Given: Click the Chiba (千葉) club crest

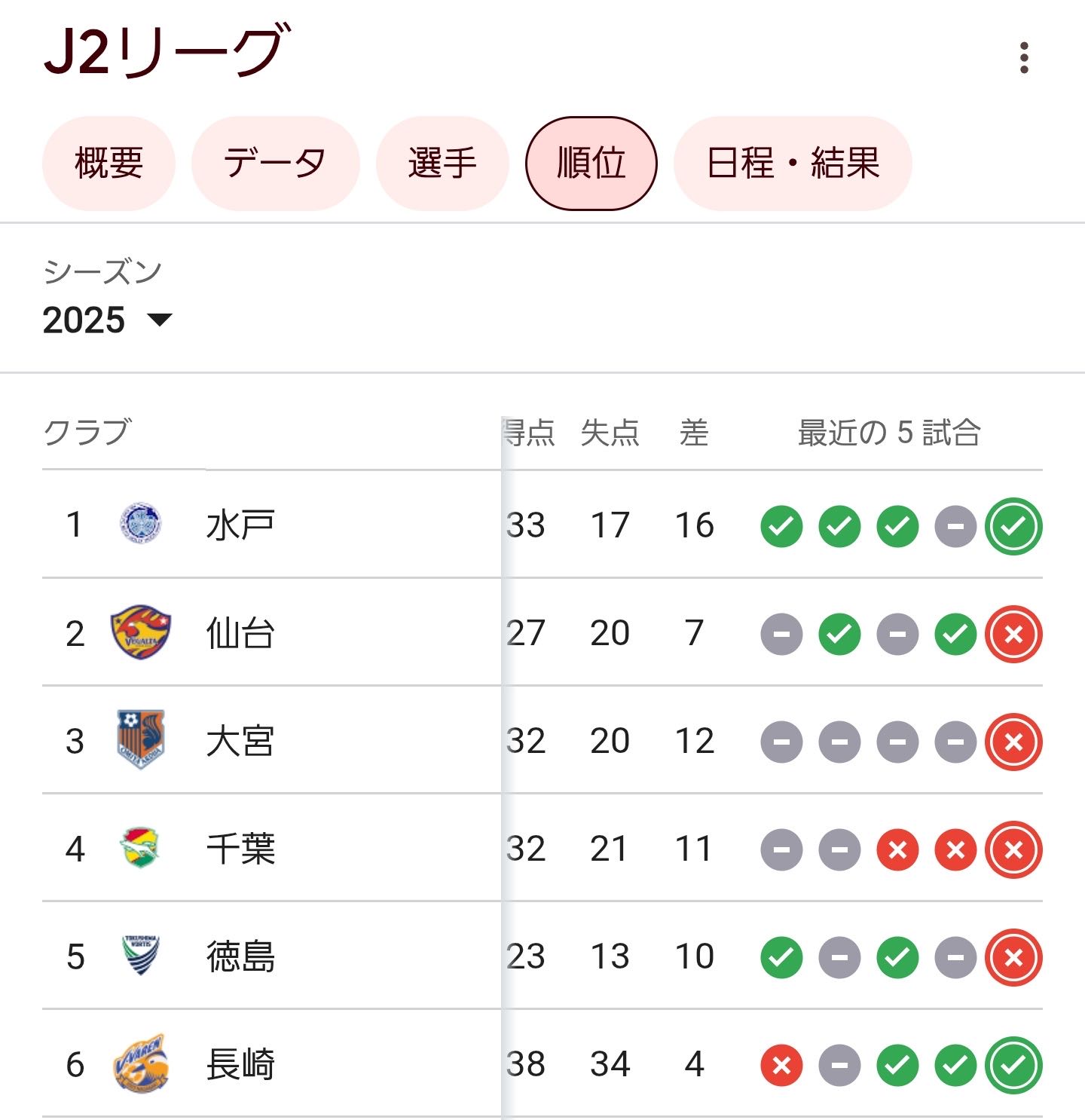Looking at the screenshot, I should coord(141,847).
